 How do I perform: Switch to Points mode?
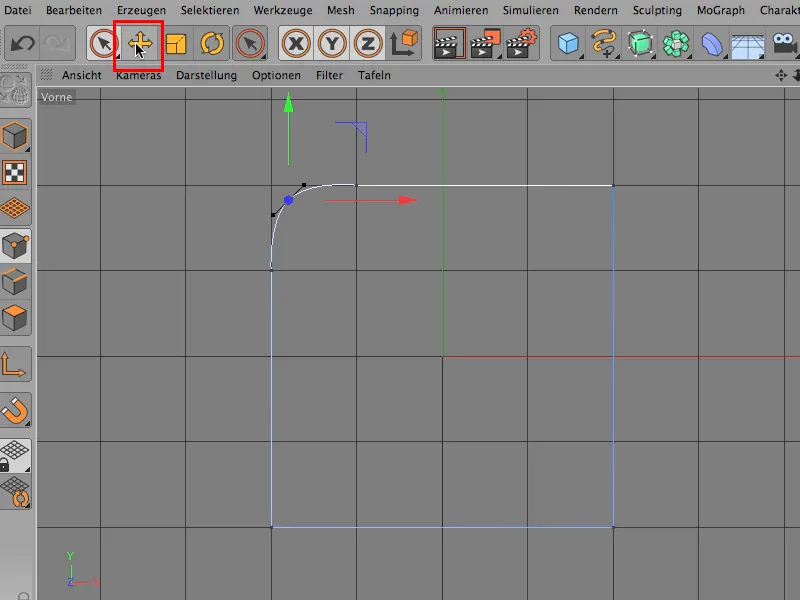15,246
